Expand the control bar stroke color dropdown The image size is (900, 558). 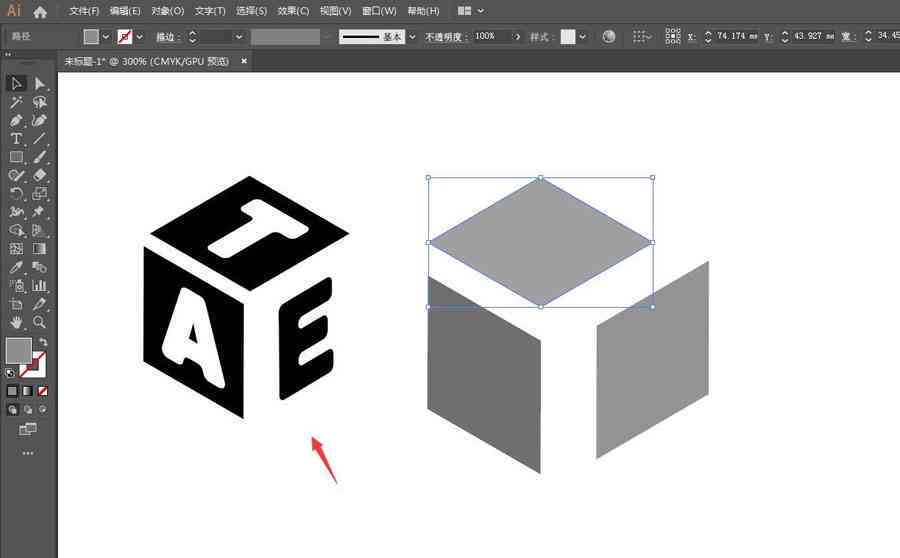tap(139, 37)
